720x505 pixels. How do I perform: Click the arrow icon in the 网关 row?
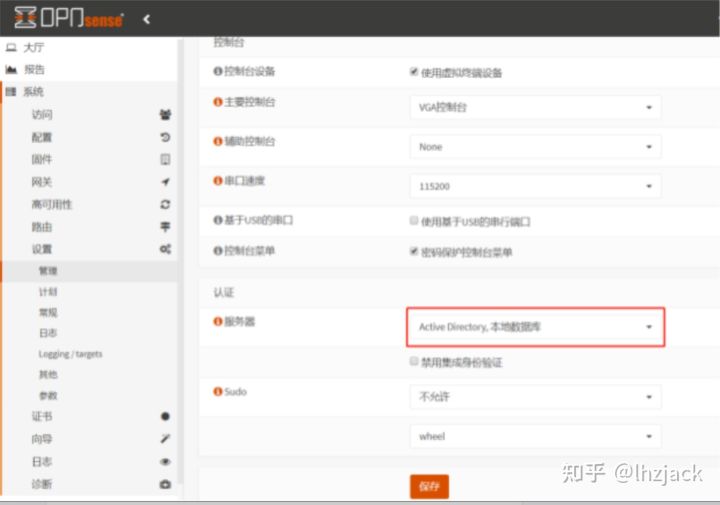pos(165,182)
